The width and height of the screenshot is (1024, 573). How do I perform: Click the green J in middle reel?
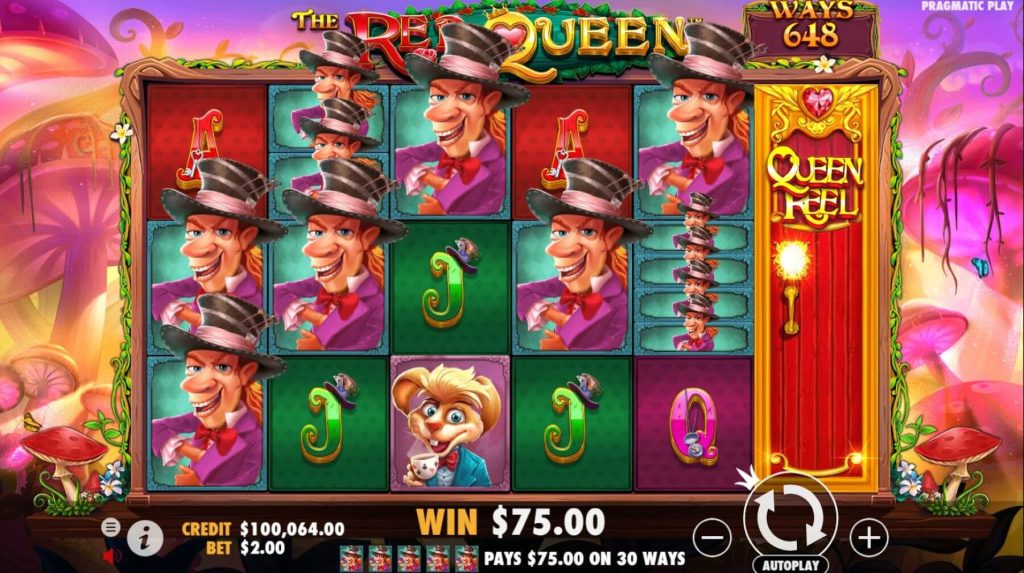[450, 288]
